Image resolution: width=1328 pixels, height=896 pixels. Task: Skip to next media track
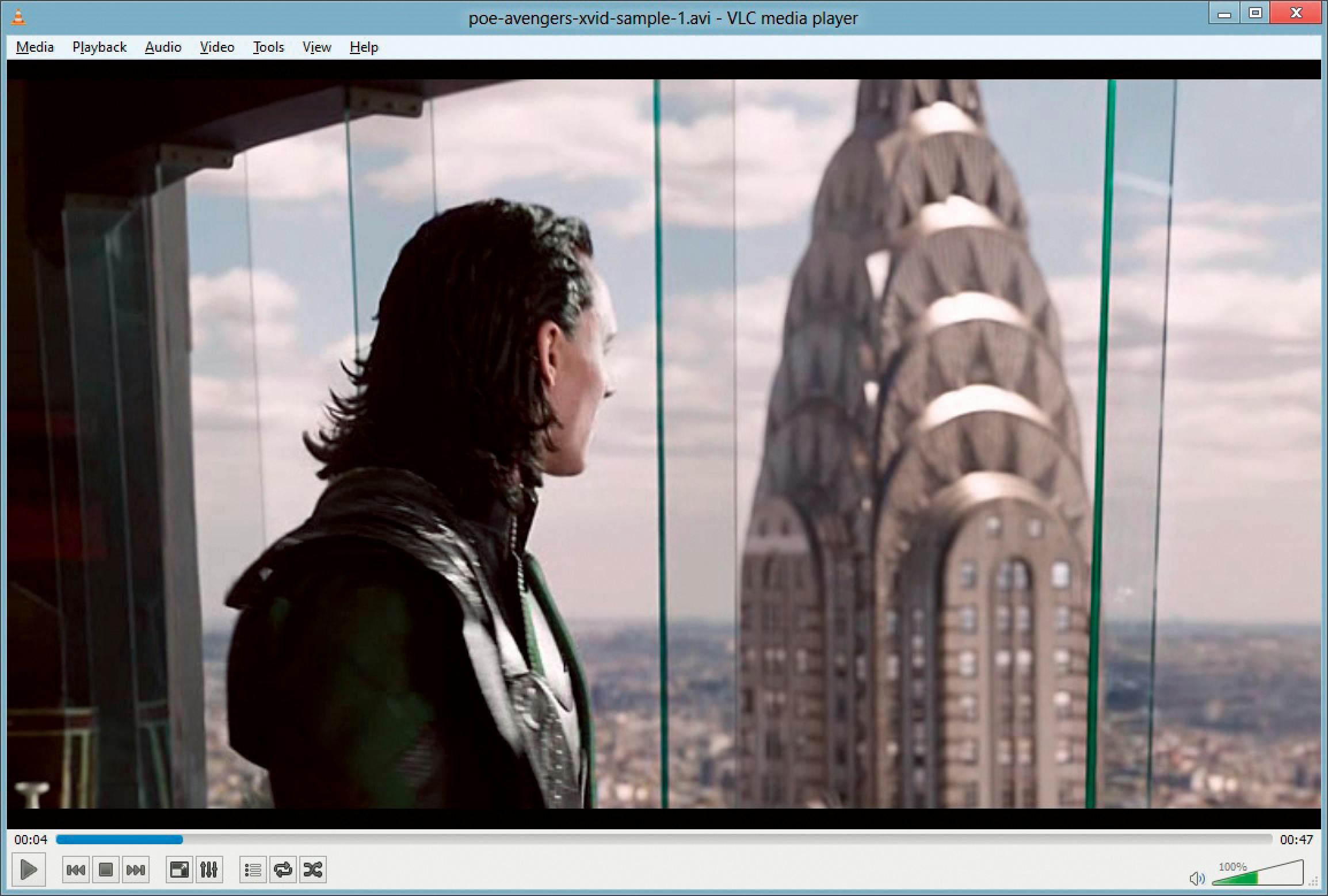point(136,870)
